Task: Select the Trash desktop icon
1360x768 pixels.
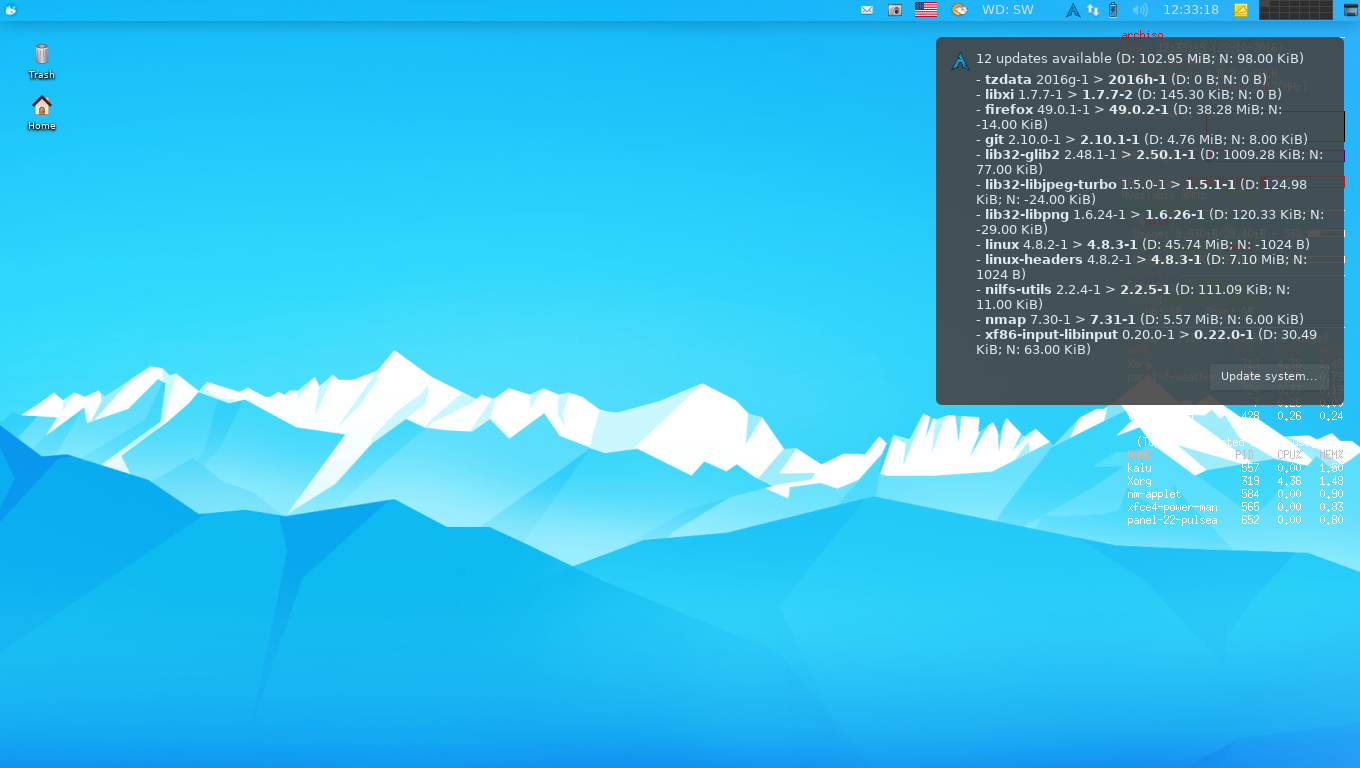Action: [x=41, y=60]
